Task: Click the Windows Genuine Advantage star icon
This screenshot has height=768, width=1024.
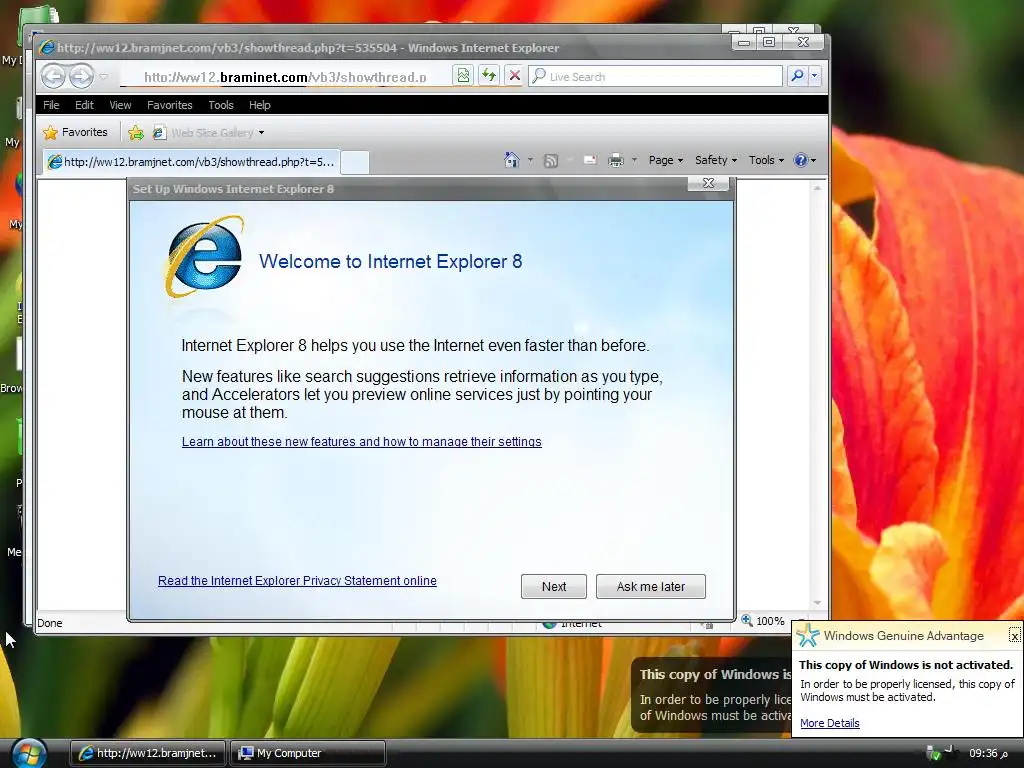Action: pyautogui.click(x=808, y=635)
